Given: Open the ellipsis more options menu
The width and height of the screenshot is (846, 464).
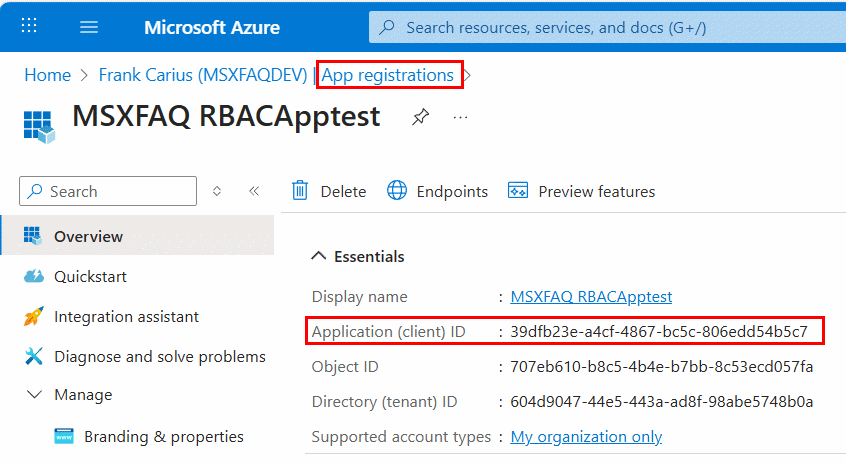Looking at the screenshot, I should tap(460, 118).
